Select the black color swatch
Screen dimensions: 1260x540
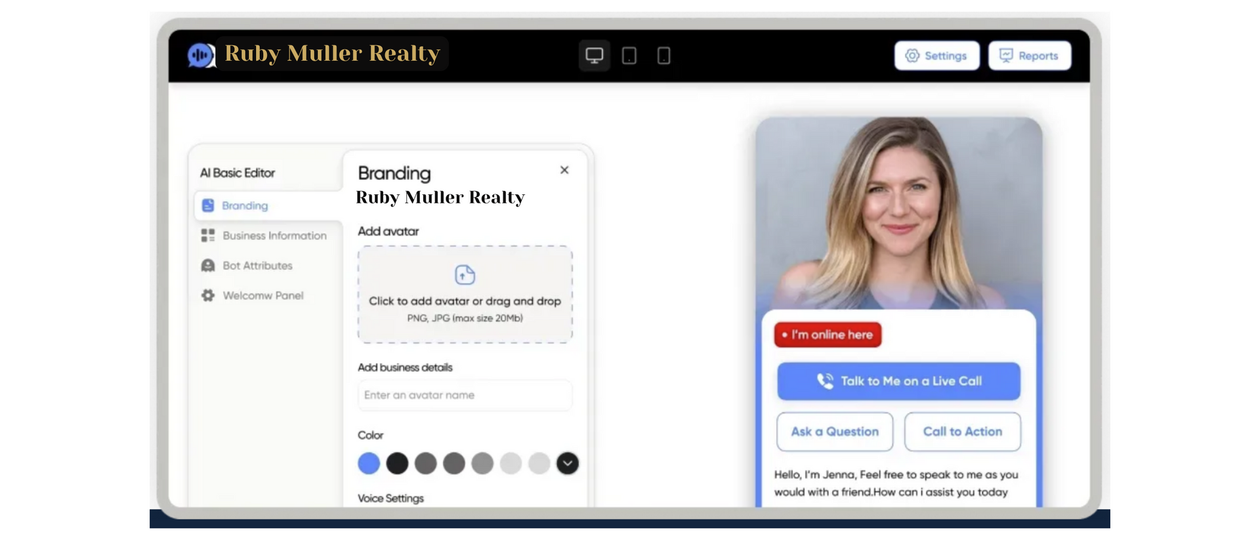point(397,463)
